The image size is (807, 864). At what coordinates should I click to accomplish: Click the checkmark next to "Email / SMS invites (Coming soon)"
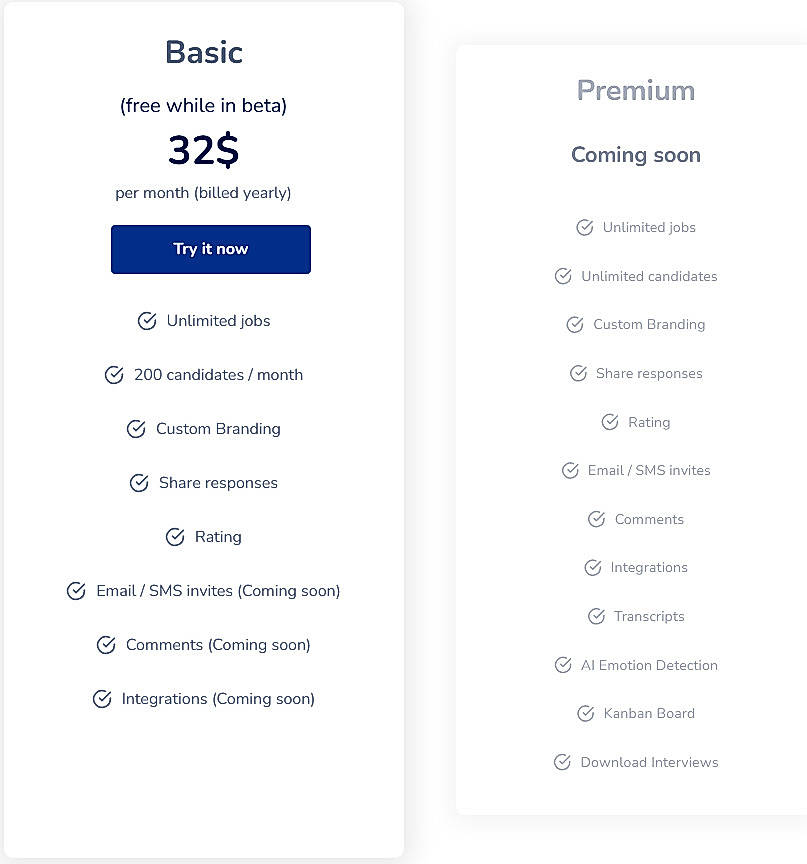[76, 591]
